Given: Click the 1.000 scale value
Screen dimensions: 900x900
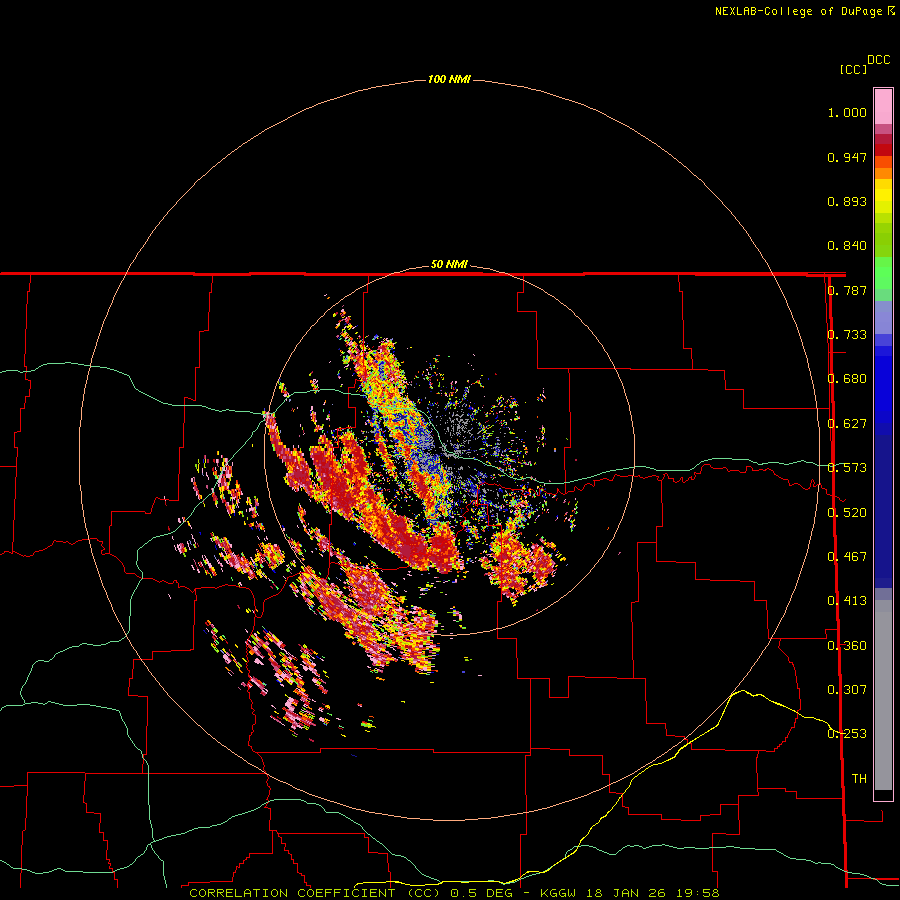Looking at the screenshot, I should pos(847,112).
